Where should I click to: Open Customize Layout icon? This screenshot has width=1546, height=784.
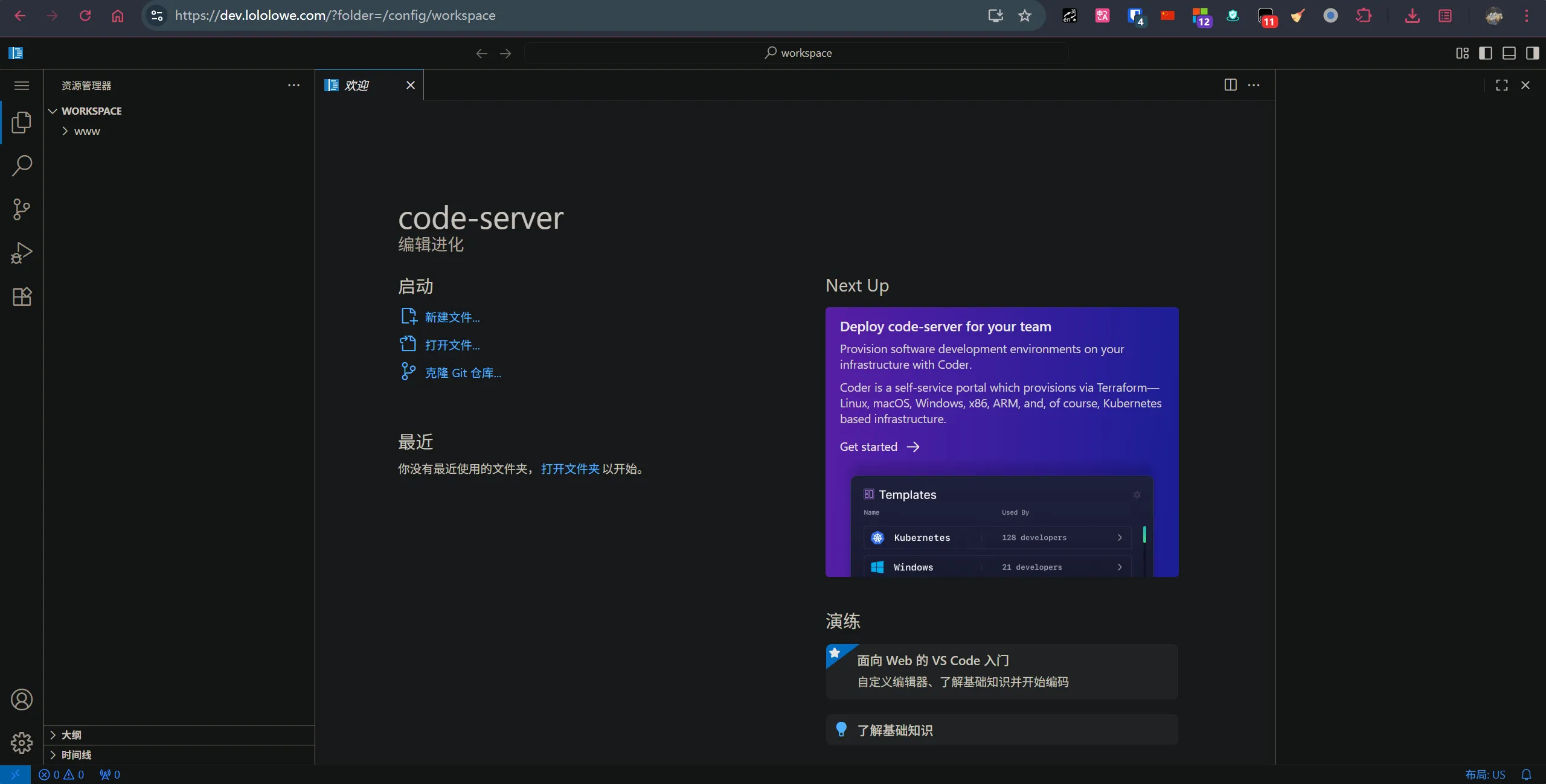coord(1462,53)
